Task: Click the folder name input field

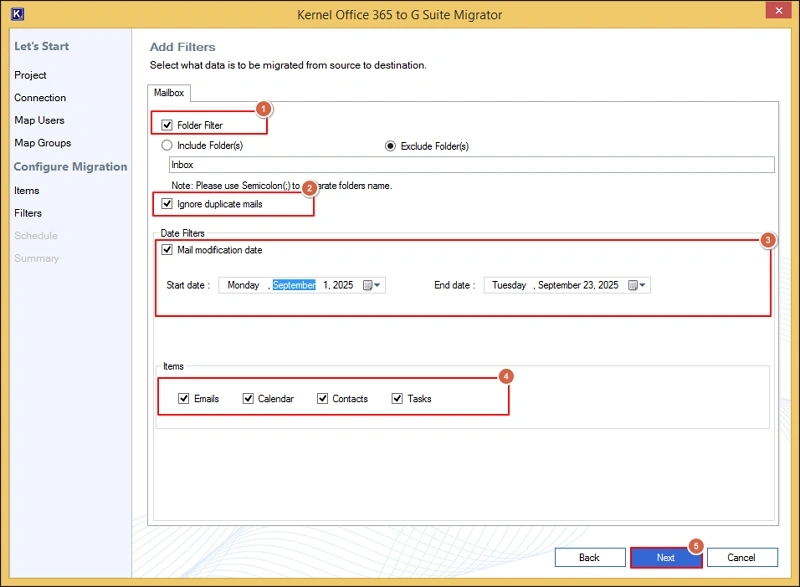Action: pos(470,165)
